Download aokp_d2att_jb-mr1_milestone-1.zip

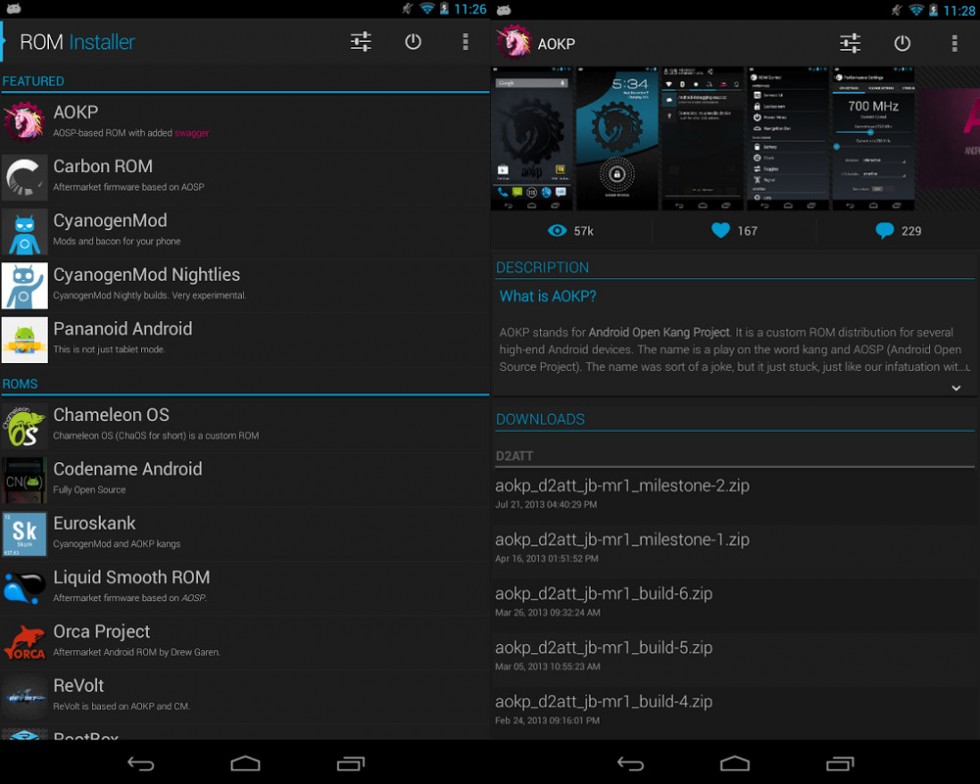pyautogui.click(x=734, y=548)
